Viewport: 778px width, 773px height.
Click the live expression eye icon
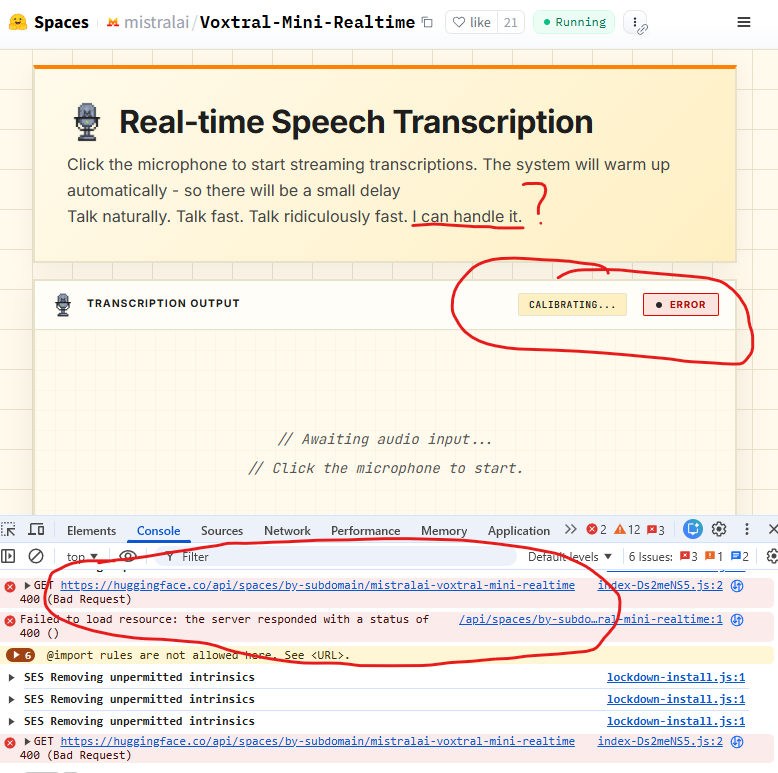[x=128, y=556]
